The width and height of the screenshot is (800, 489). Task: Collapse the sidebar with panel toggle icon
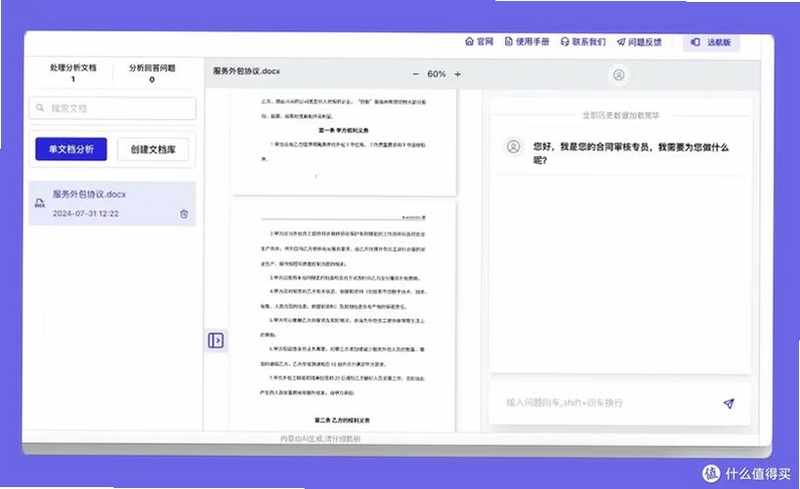[216, 340]
